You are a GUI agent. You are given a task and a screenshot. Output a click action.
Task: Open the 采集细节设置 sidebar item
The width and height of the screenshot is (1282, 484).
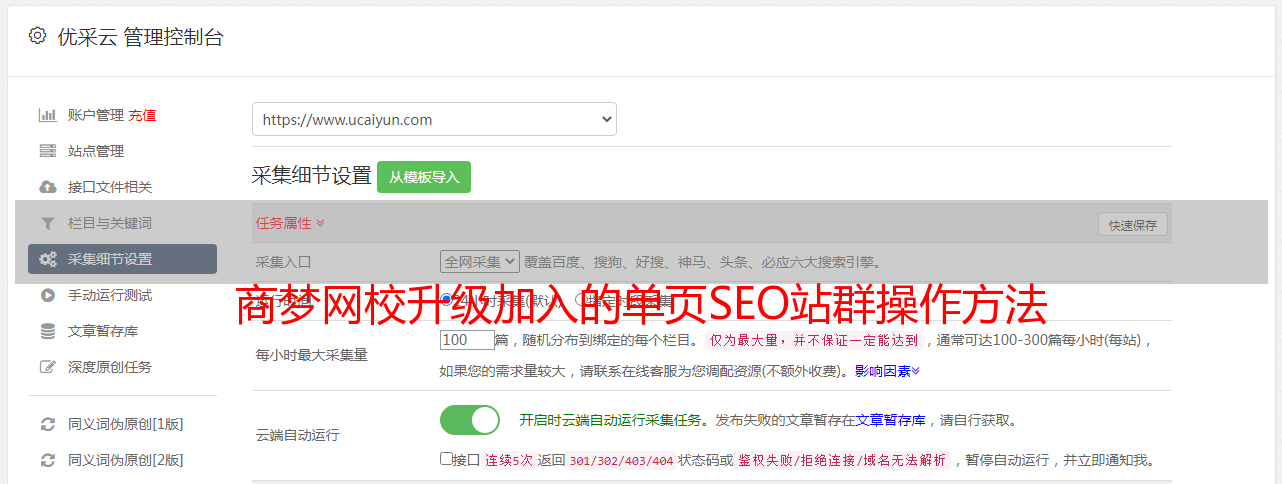(122, 259)
